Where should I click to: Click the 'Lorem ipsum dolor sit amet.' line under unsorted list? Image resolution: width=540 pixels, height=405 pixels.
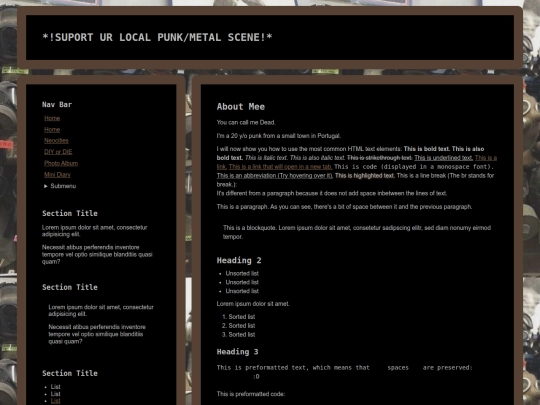253,304
